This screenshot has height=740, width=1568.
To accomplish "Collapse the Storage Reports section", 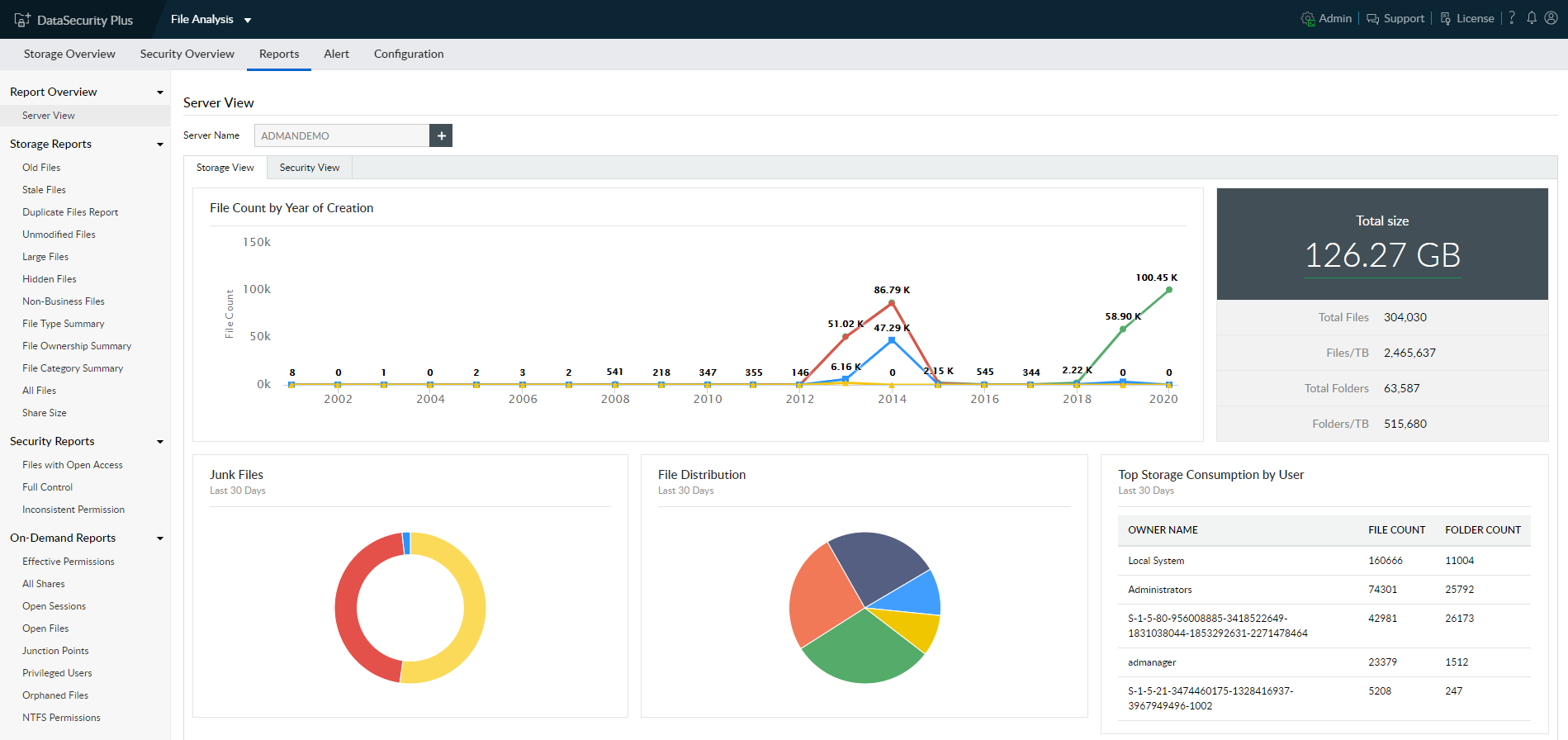I will [x=160, y=145].
